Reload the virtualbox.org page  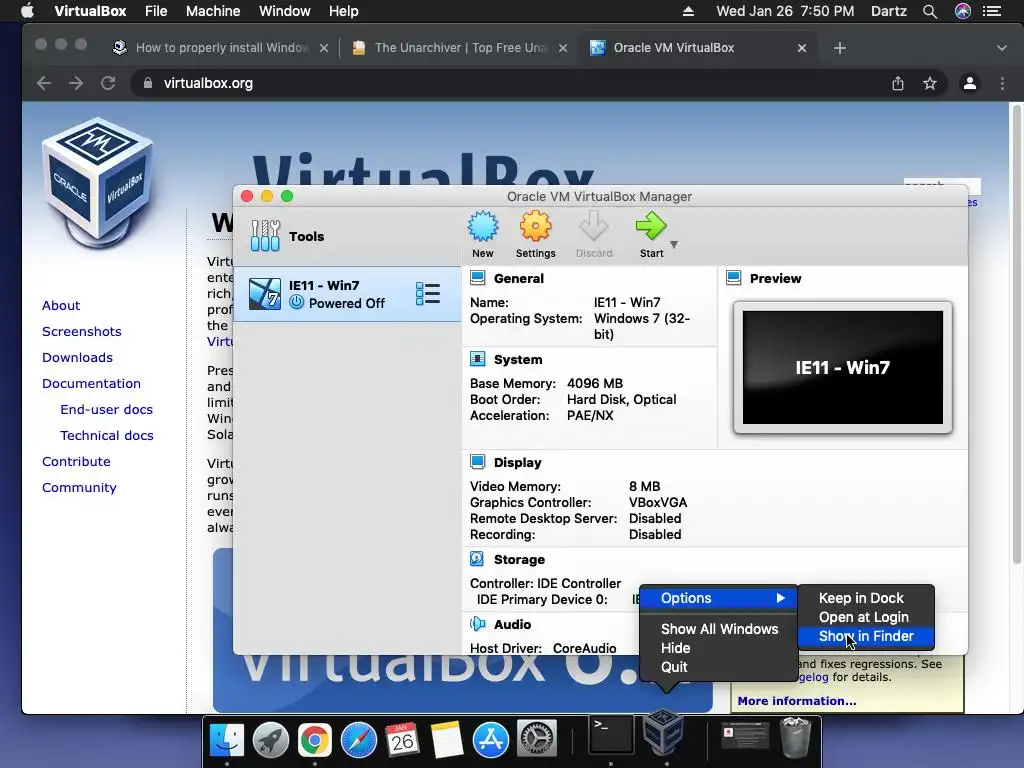tap(108, 83)
